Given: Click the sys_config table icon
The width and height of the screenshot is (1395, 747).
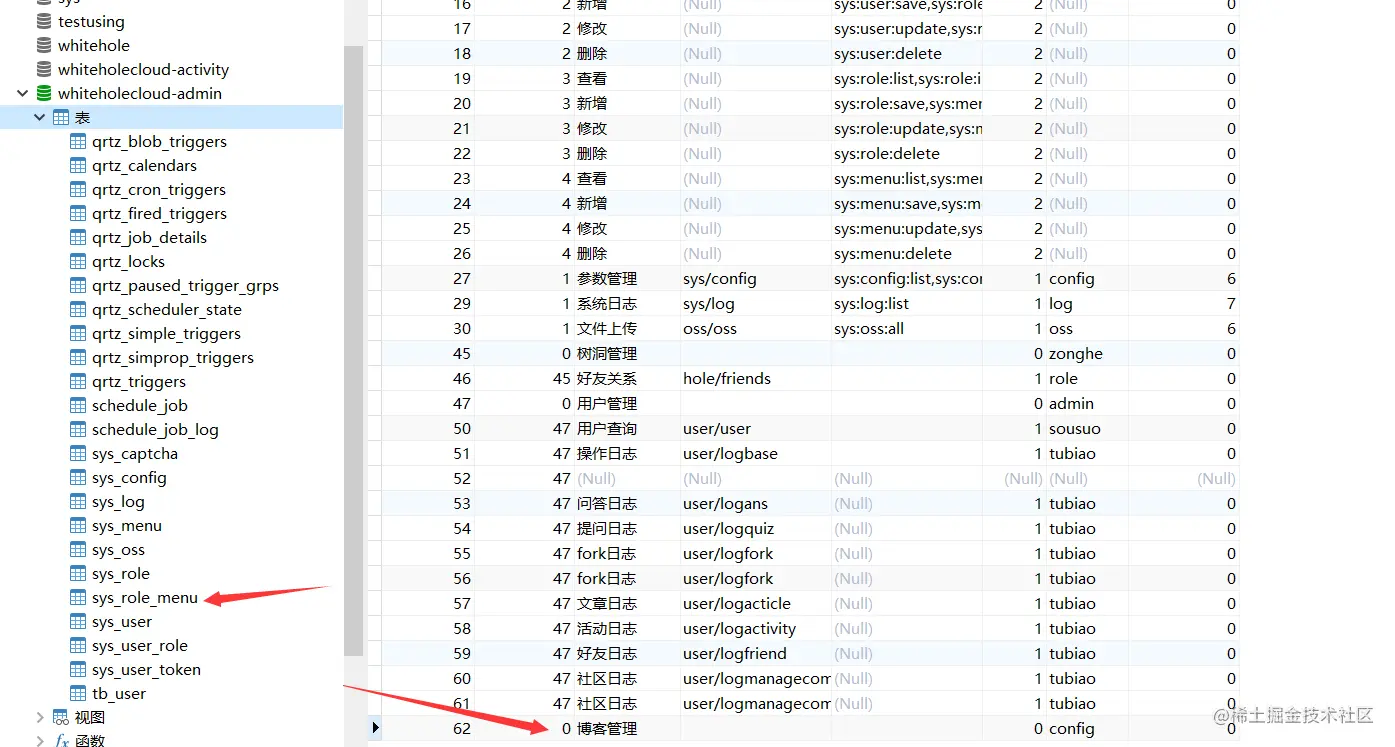Looking at the screenshot, I should click(x=78, y=478).
